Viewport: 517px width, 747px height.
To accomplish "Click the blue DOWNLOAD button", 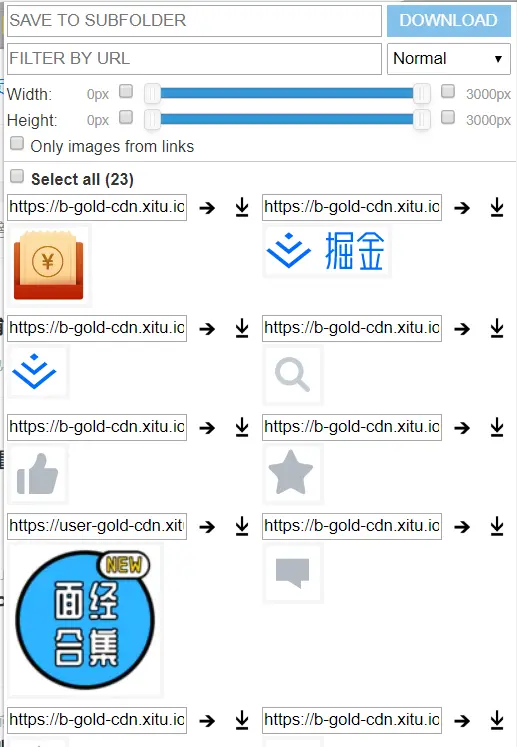I will [448, 20].
